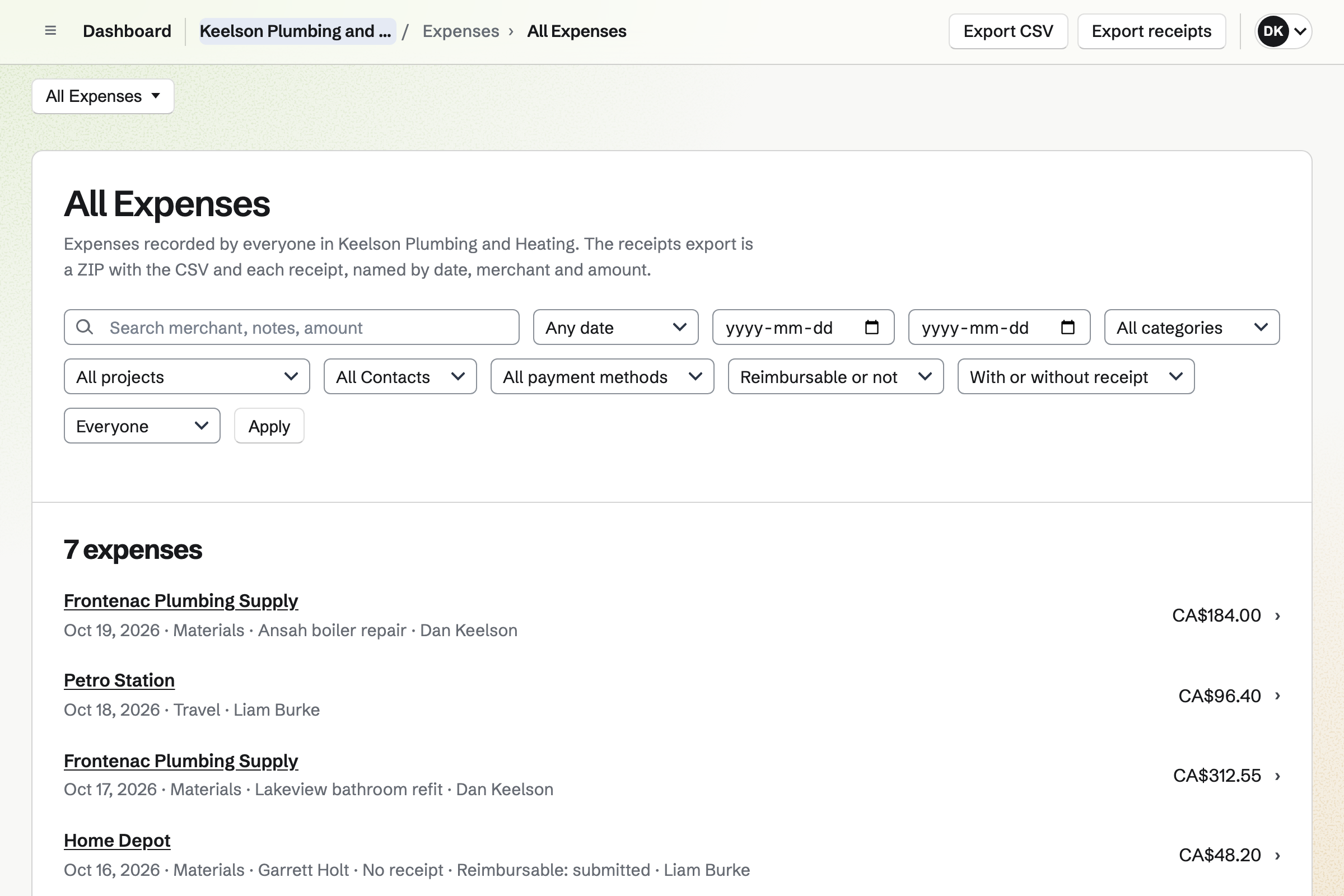This screenshot has height=896, width=1344.
Task: Select Keelson Plumbing and ... workspace breadcrumb
Action: point(297,31)
